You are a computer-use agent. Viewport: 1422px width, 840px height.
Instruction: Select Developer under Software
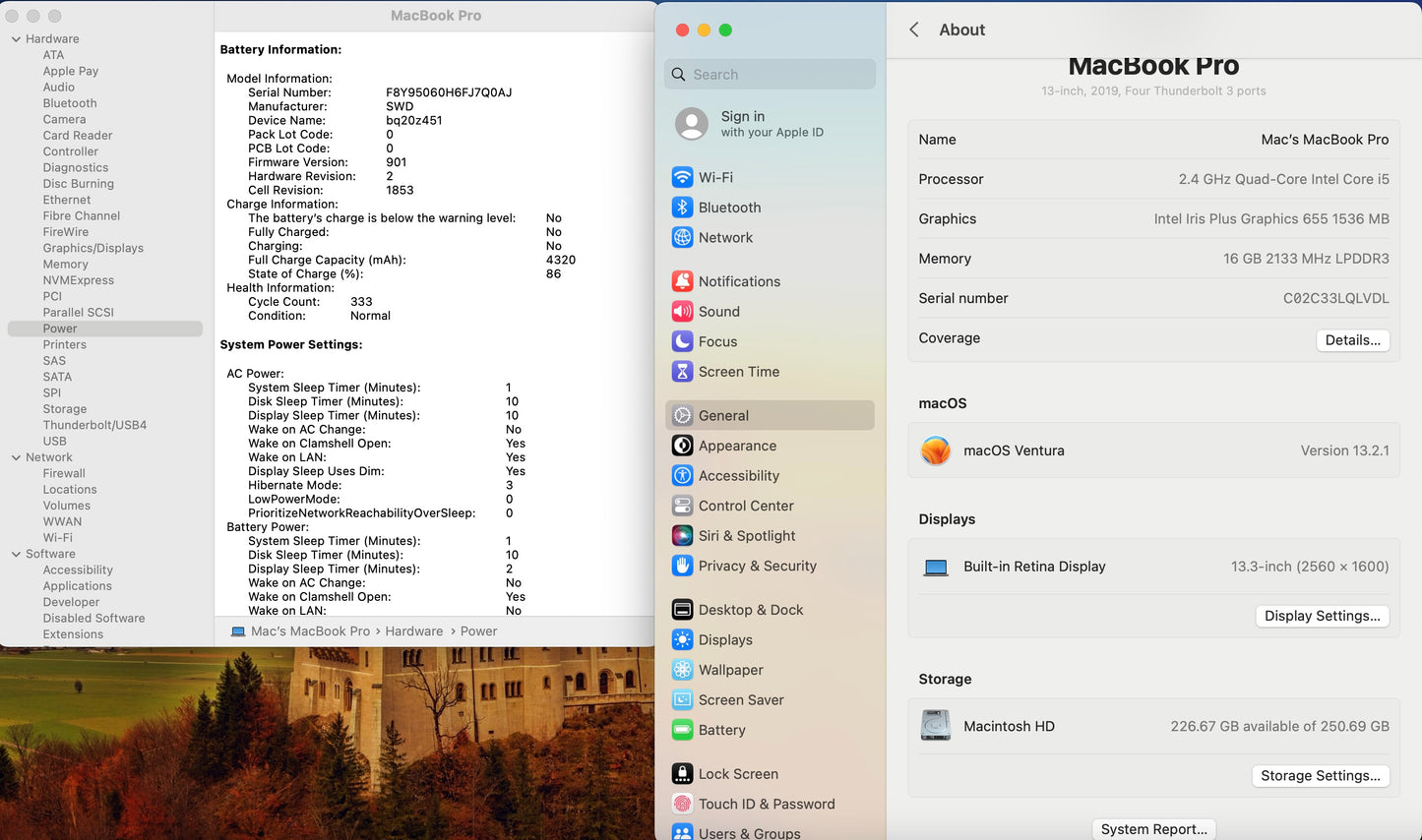(x=71, y=602)
